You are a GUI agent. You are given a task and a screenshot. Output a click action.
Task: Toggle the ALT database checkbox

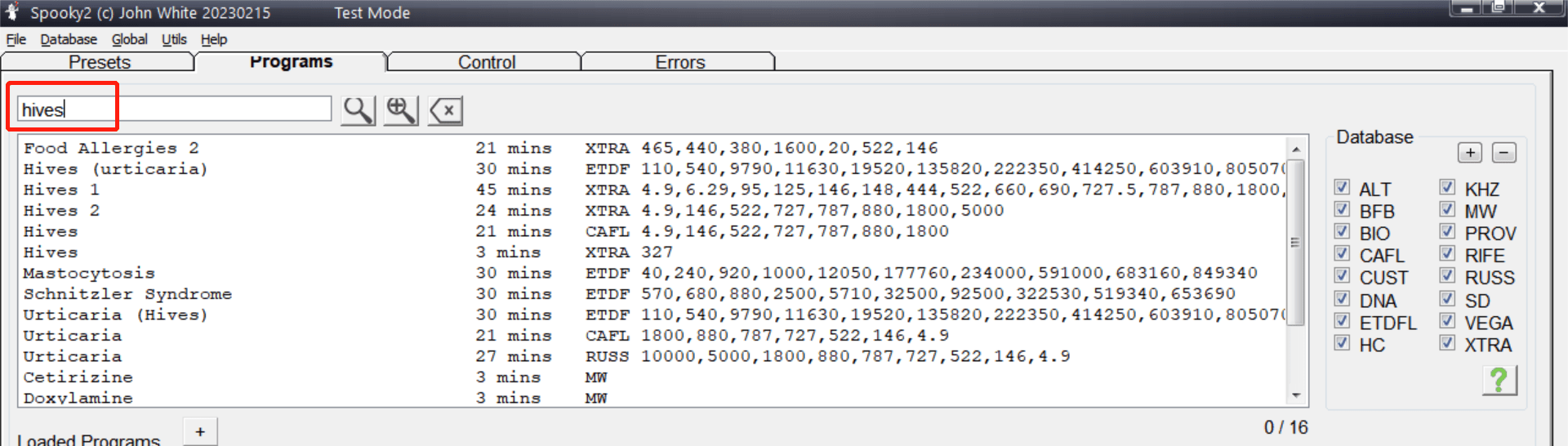click(x=1342, y=187)
